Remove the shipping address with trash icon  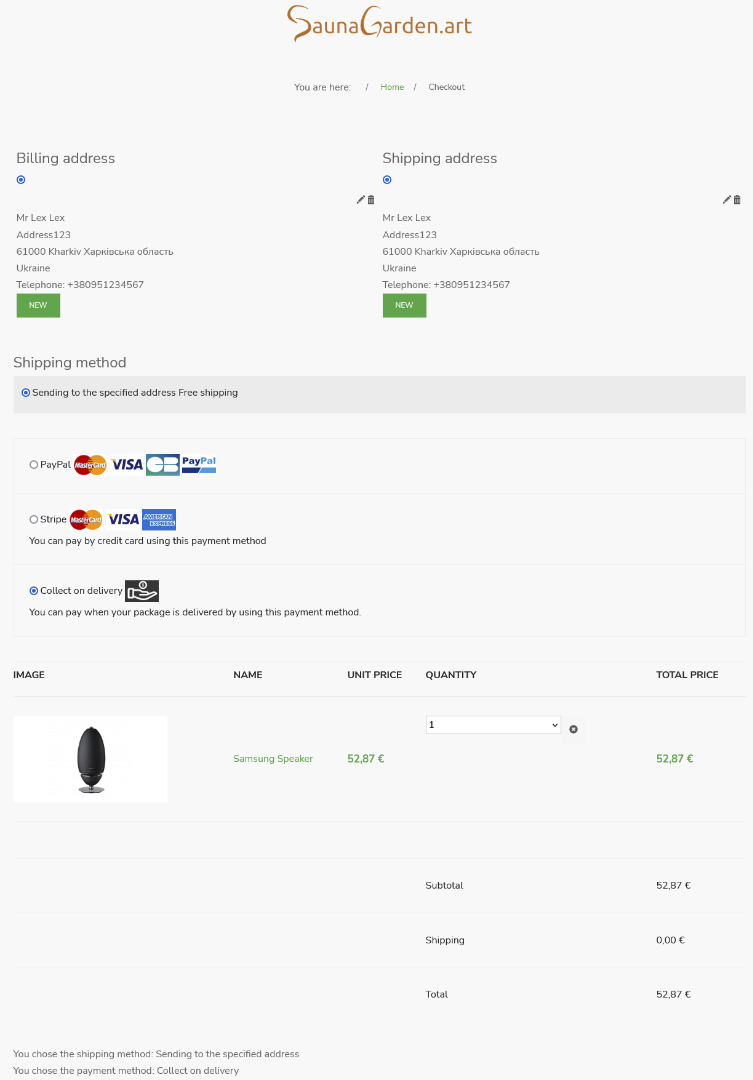[x=738, y=200]
